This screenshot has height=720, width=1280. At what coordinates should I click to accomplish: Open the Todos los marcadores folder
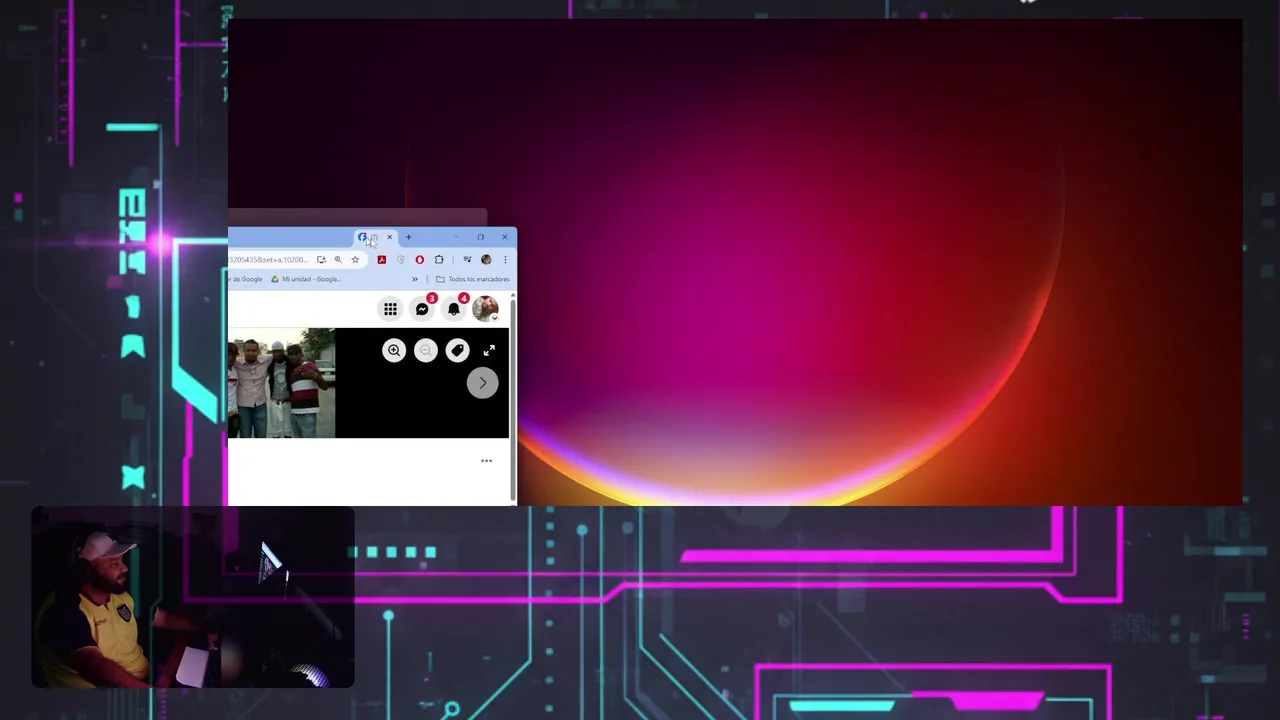pyautogui.click(x=473, y=279)
